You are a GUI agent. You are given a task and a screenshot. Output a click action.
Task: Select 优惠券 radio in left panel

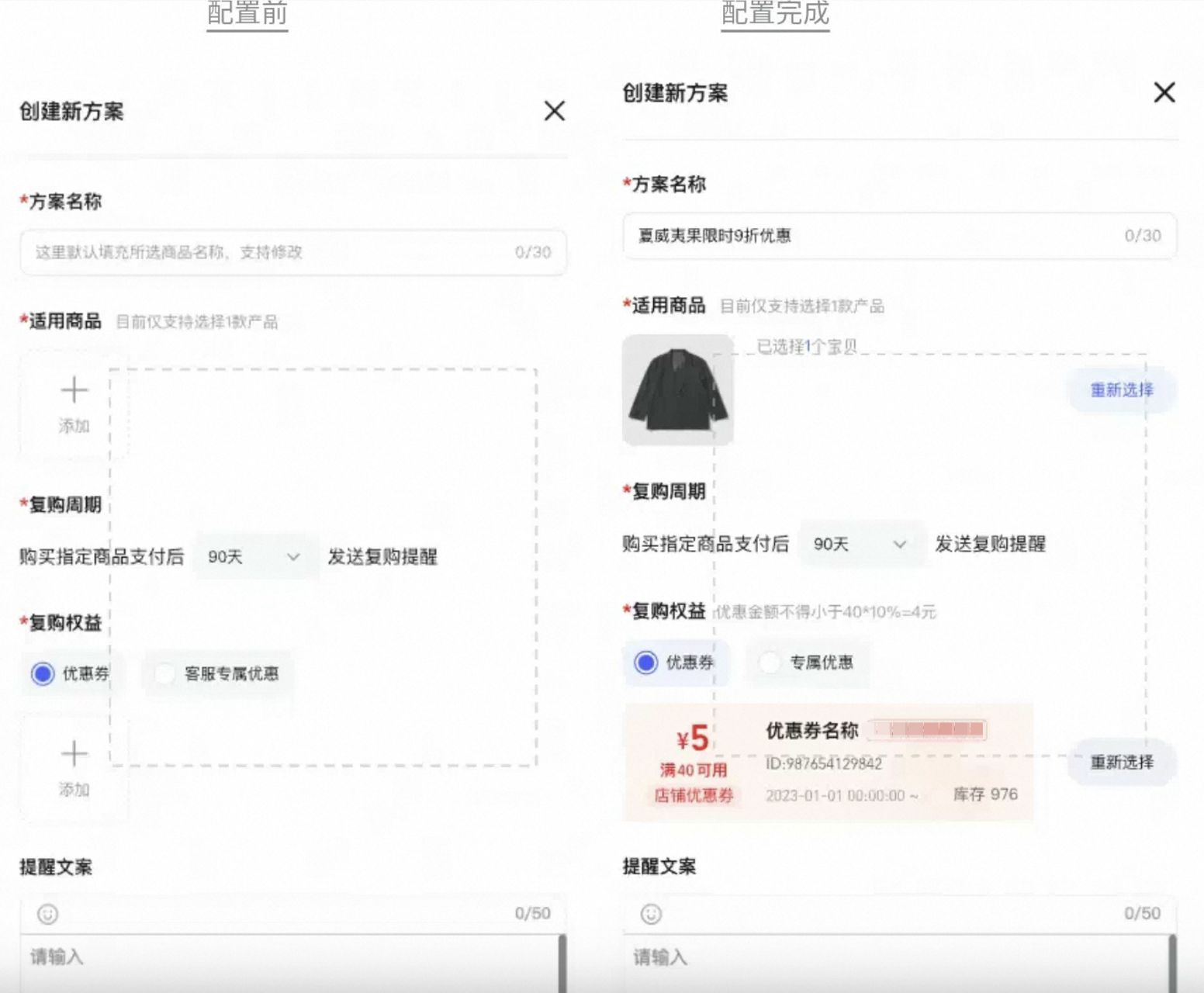pyautogui.click(x=43, y=673)
